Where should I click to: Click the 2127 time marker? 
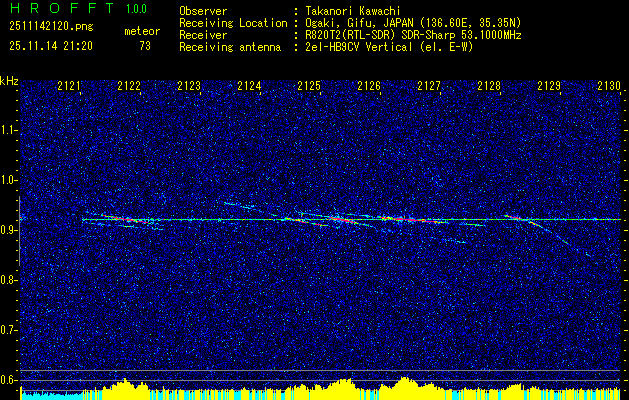tap(429, 86)
